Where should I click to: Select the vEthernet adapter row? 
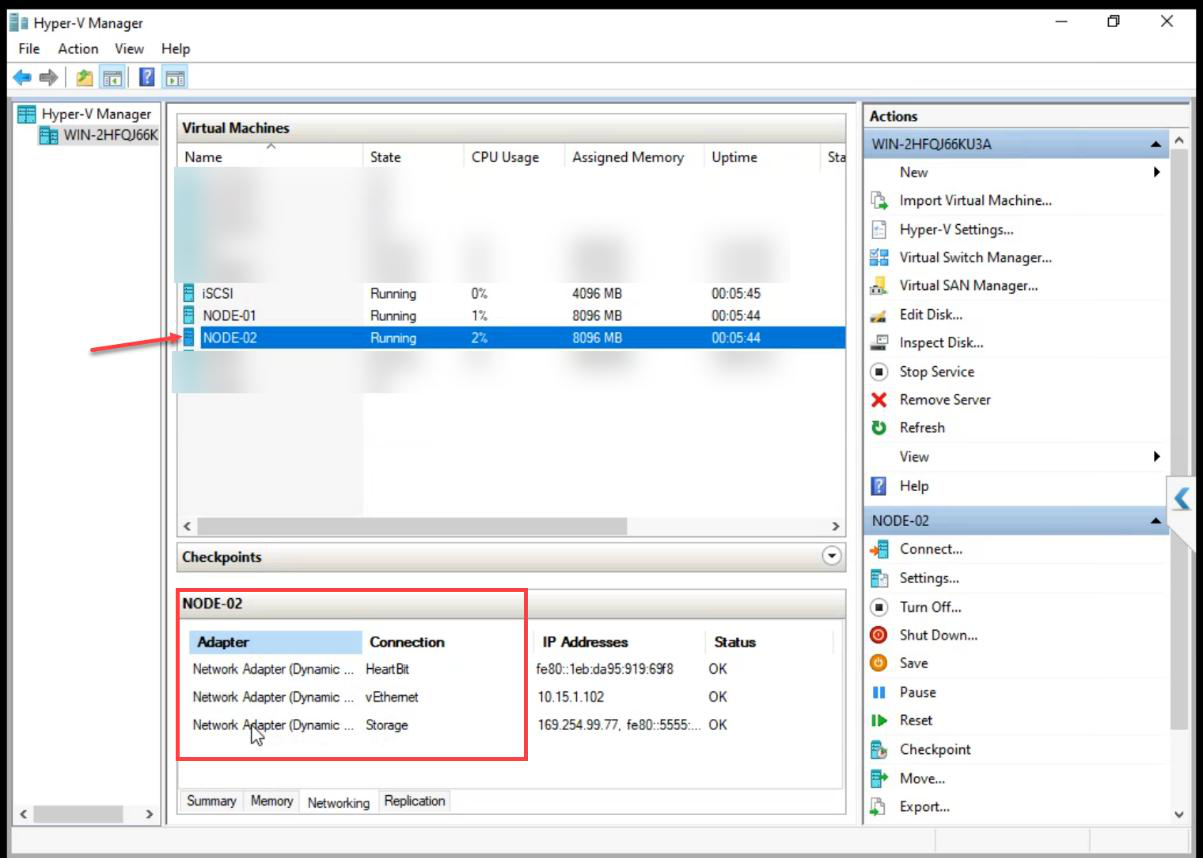pyautogui.click(x=511, y=697)
